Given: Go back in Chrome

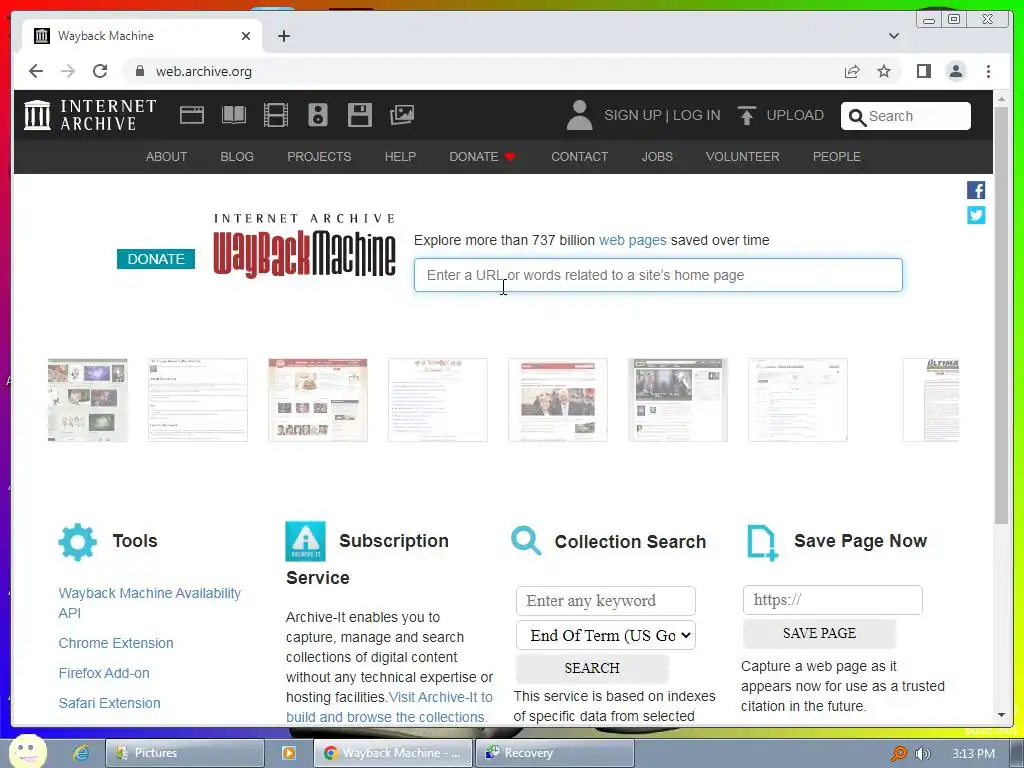Looking at the screenshot, I should tap(36, 71).
